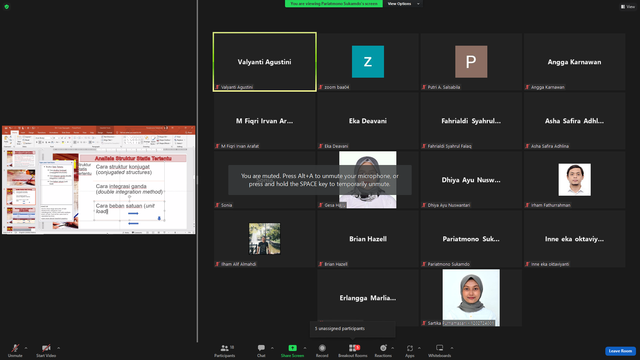
Task: Expand Apps options arrow
Action: [419, 348]
